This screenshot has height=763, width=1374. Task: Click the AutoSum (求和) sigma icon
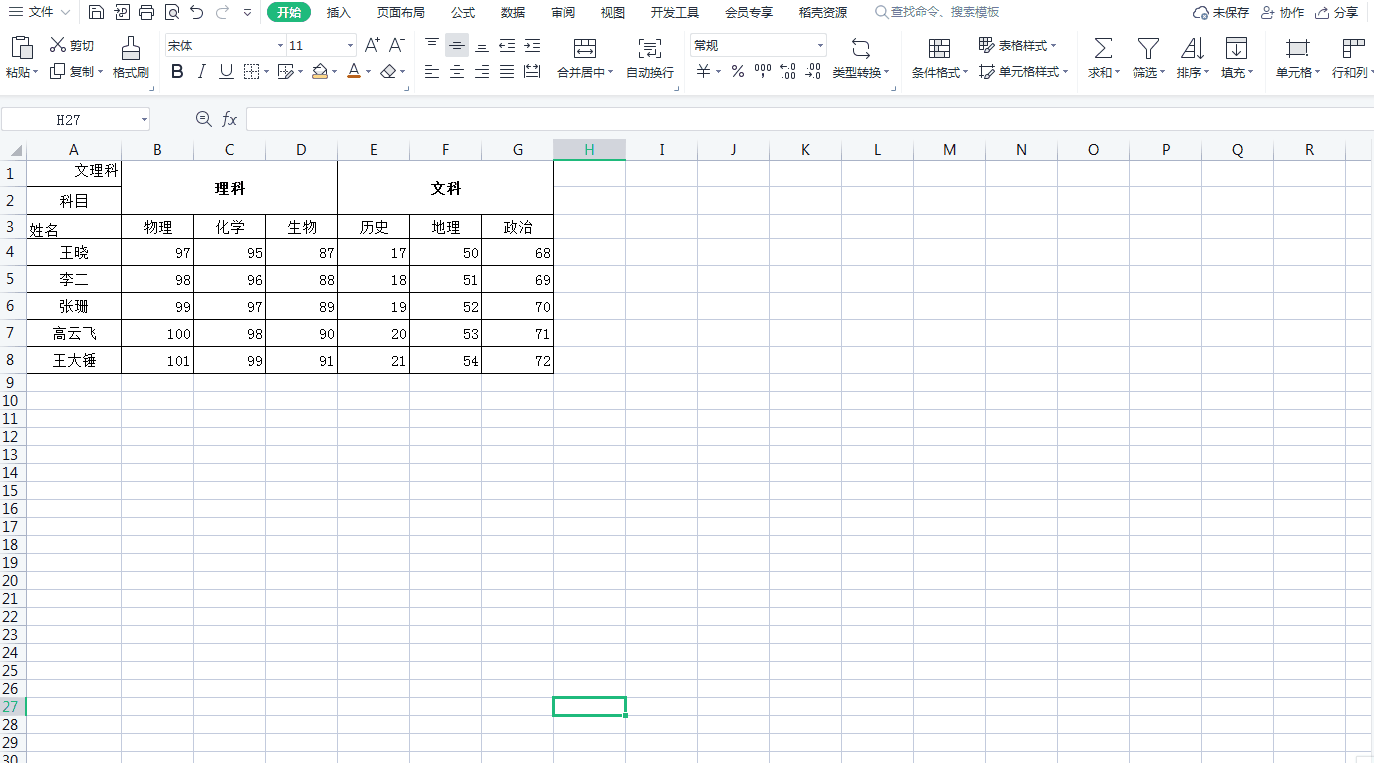[1103, 48]
